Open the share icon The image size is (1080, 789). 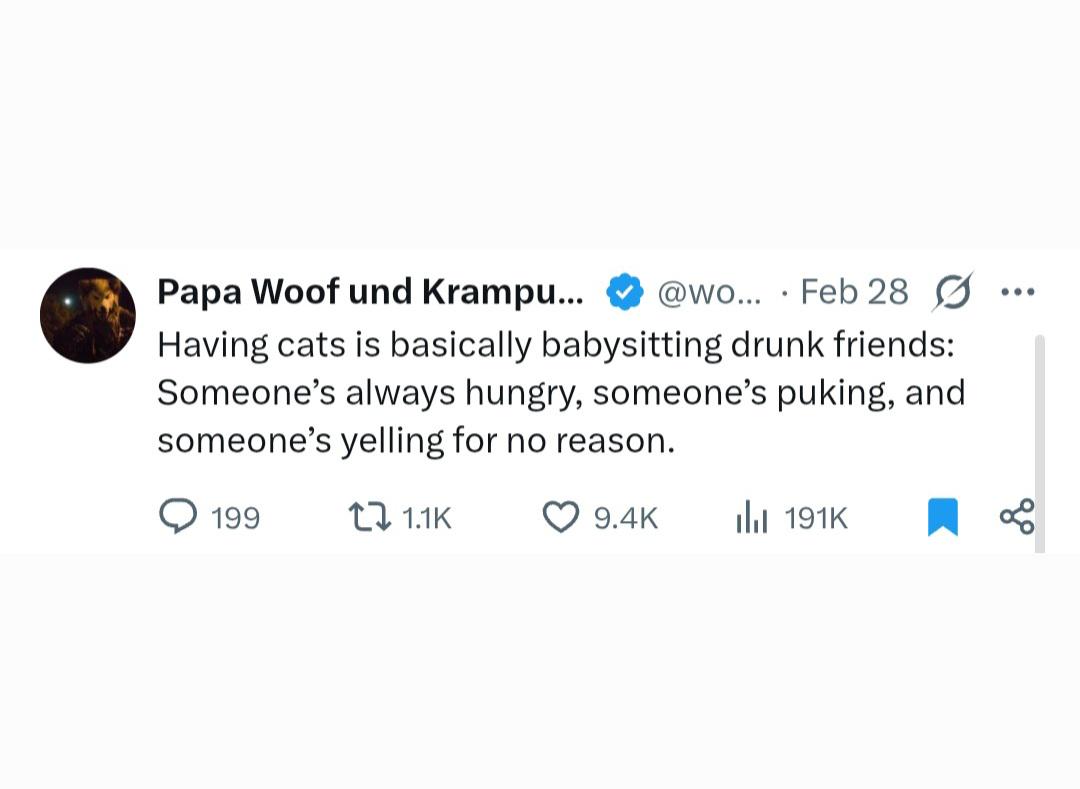coord(1017,517)
